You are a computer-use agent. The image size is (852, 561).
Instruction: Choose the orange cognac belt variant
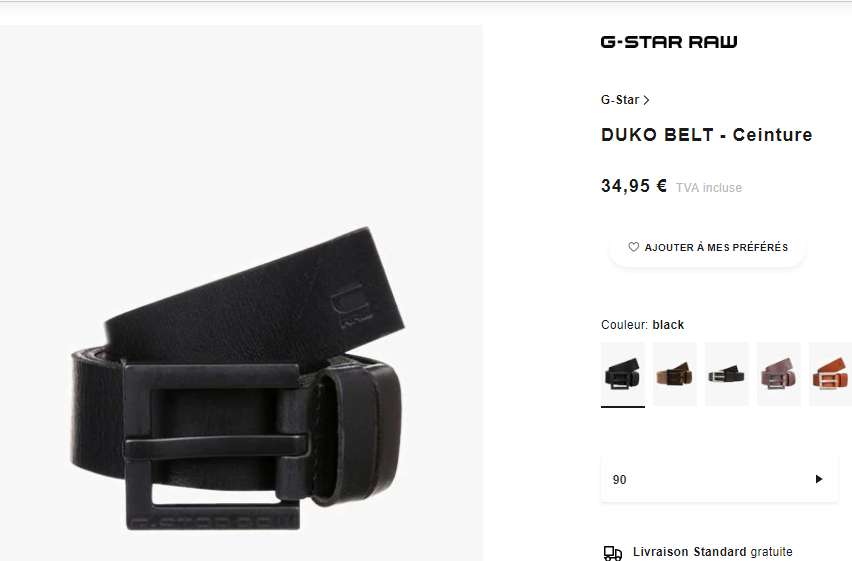tap(830, 374)
